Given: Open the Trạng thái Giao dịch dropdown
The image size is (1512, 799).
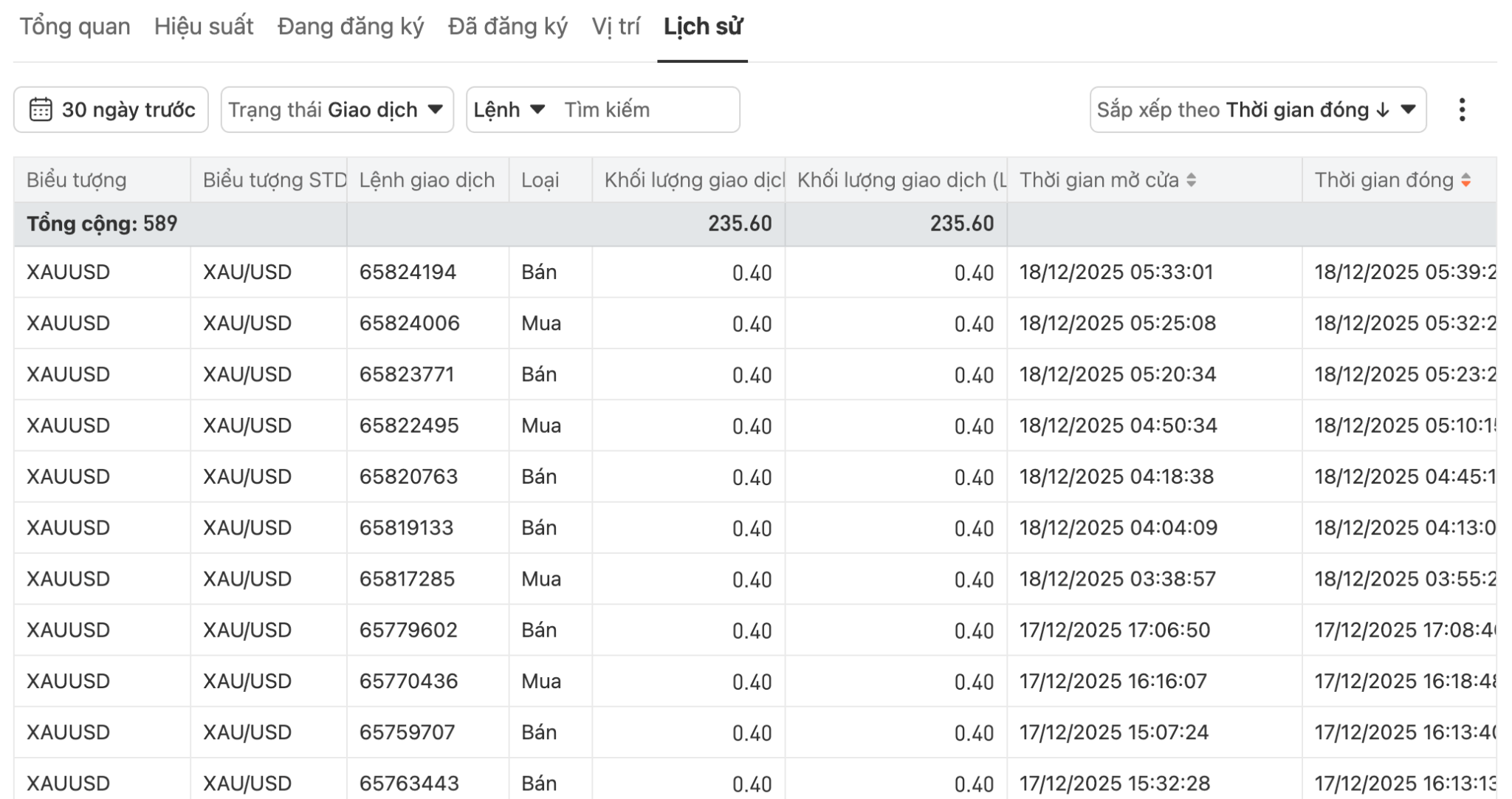Looking at the screenshot, I should coord(337,110).
